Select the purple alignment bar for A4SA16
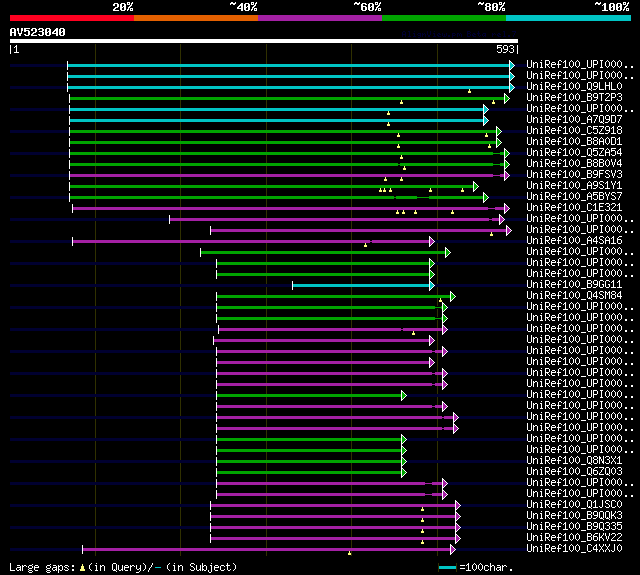The image size is (640, 575). (251, 242)
